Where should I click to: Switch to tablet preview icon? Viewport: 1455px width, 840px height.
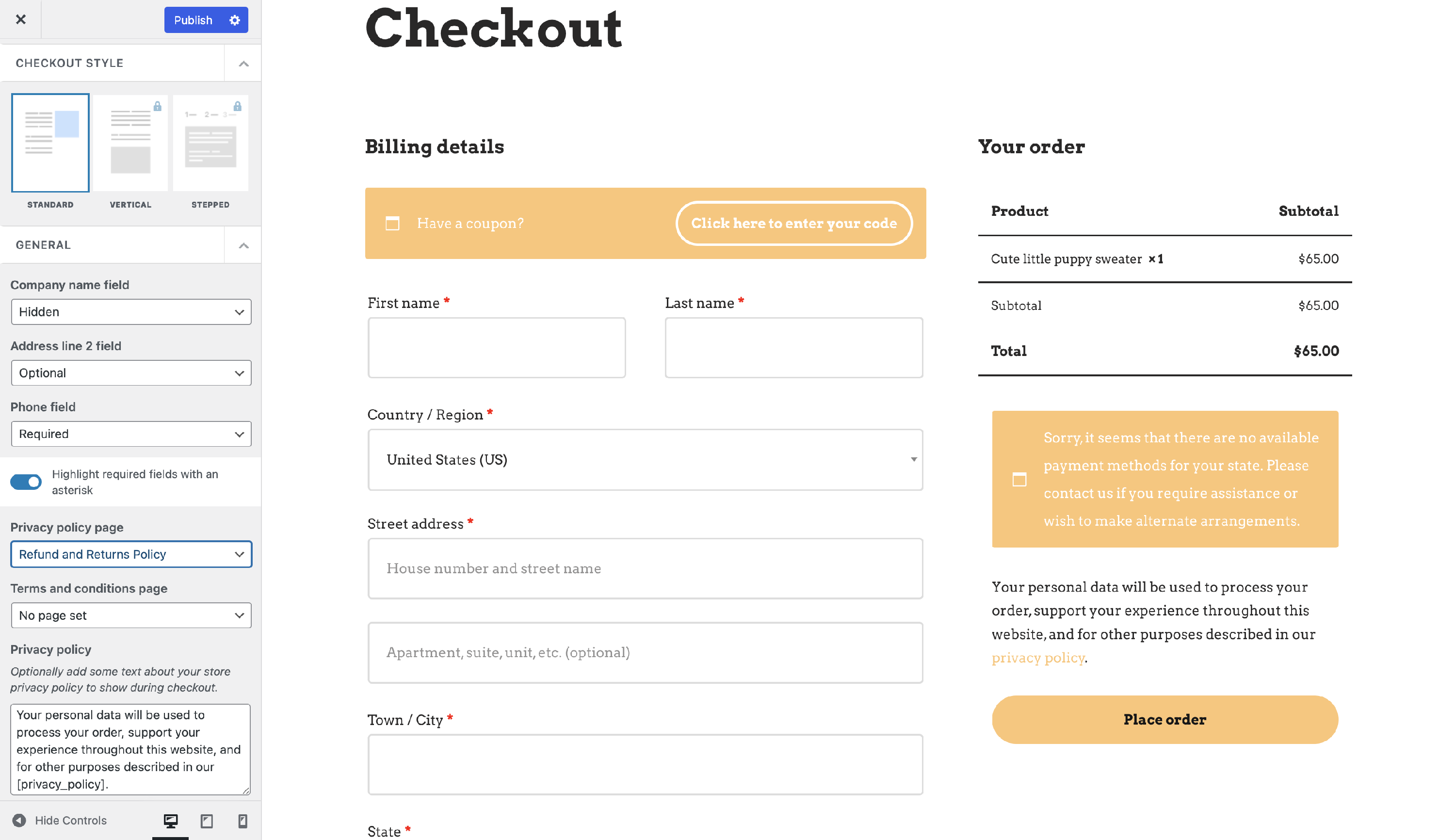(207, 821)
